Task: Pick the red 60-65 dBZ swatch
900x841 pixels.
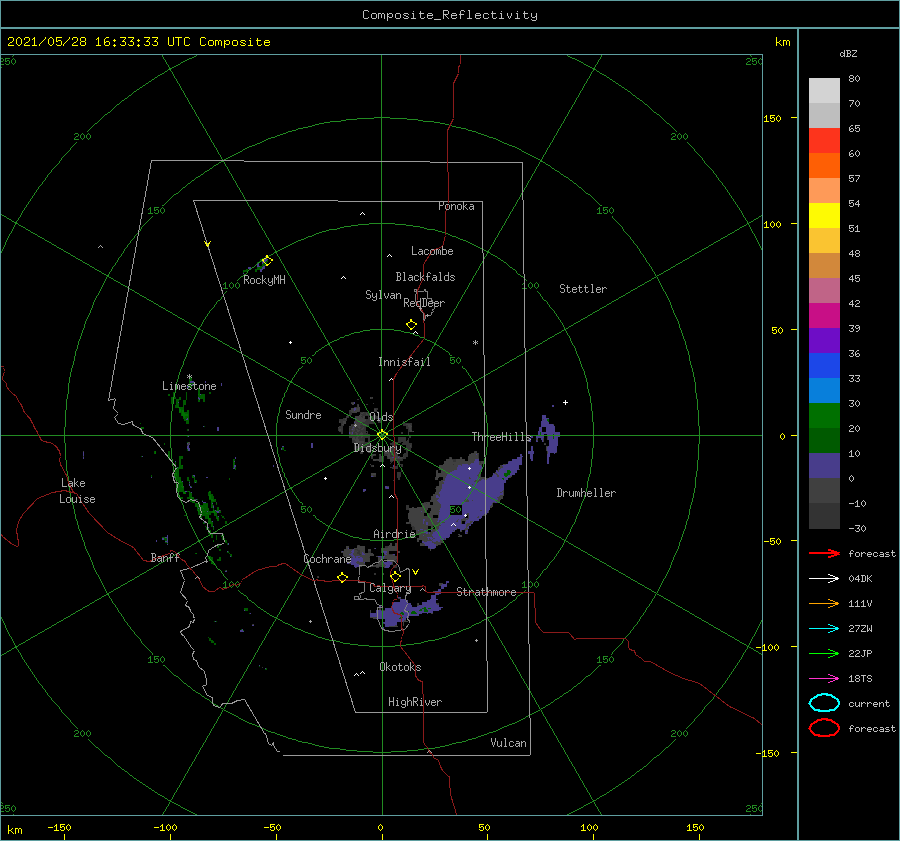Action: [x=824, y=141]
